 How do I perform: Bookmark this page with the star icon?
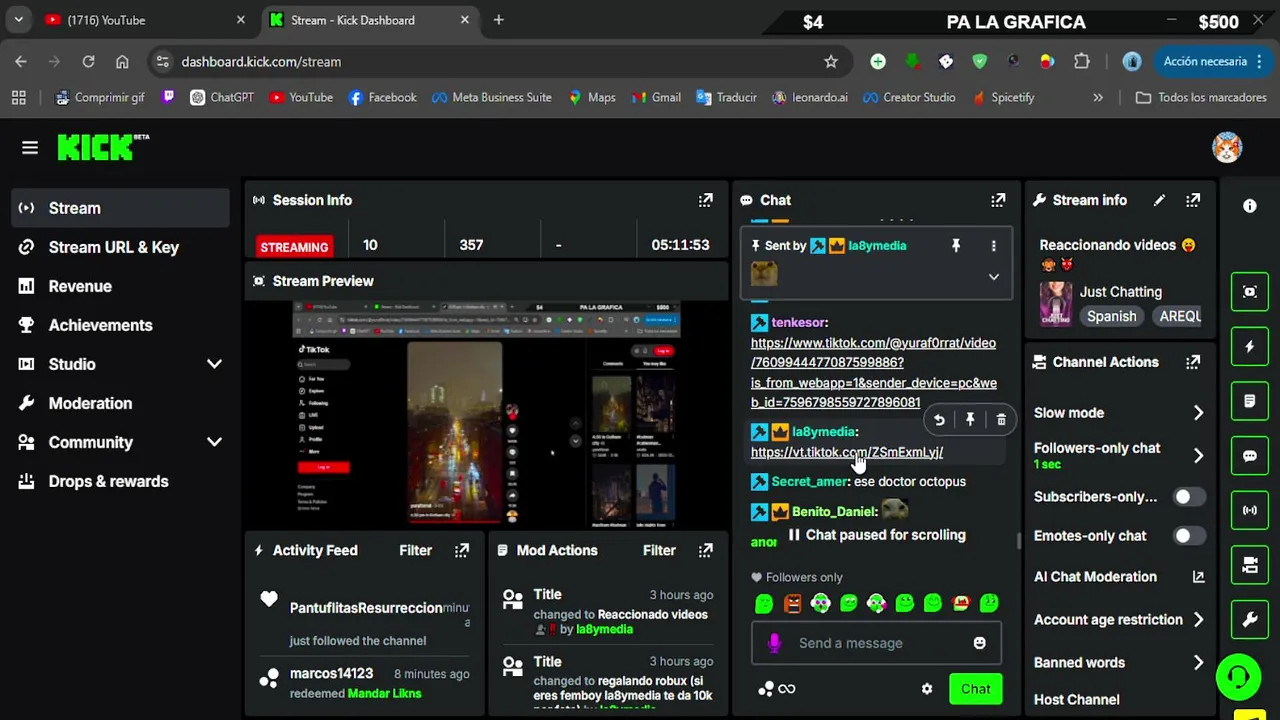[x=831, y=62]
